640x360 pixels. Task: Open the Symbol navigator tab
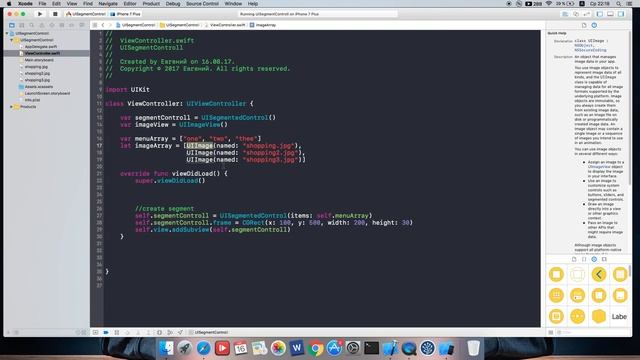[22, 25]
